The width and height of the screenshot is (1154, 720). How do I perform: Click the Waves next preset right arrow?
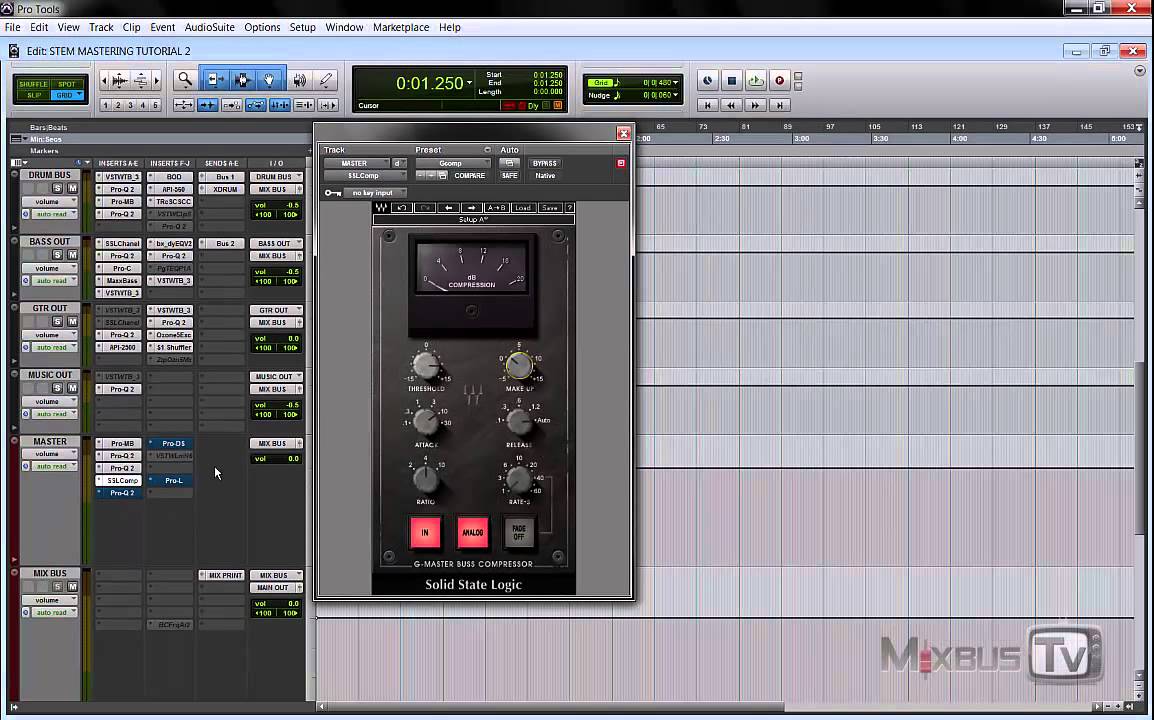(x=472, y=208)
